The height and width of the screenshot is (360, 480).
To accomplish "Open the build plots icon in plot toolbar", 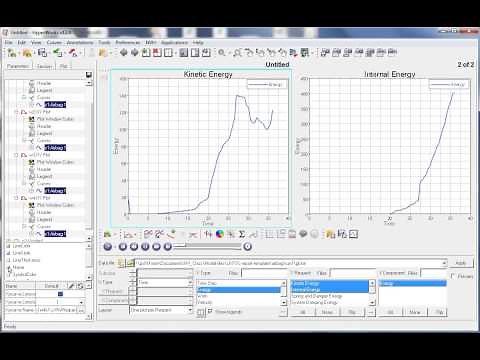I will pos(107,234).
